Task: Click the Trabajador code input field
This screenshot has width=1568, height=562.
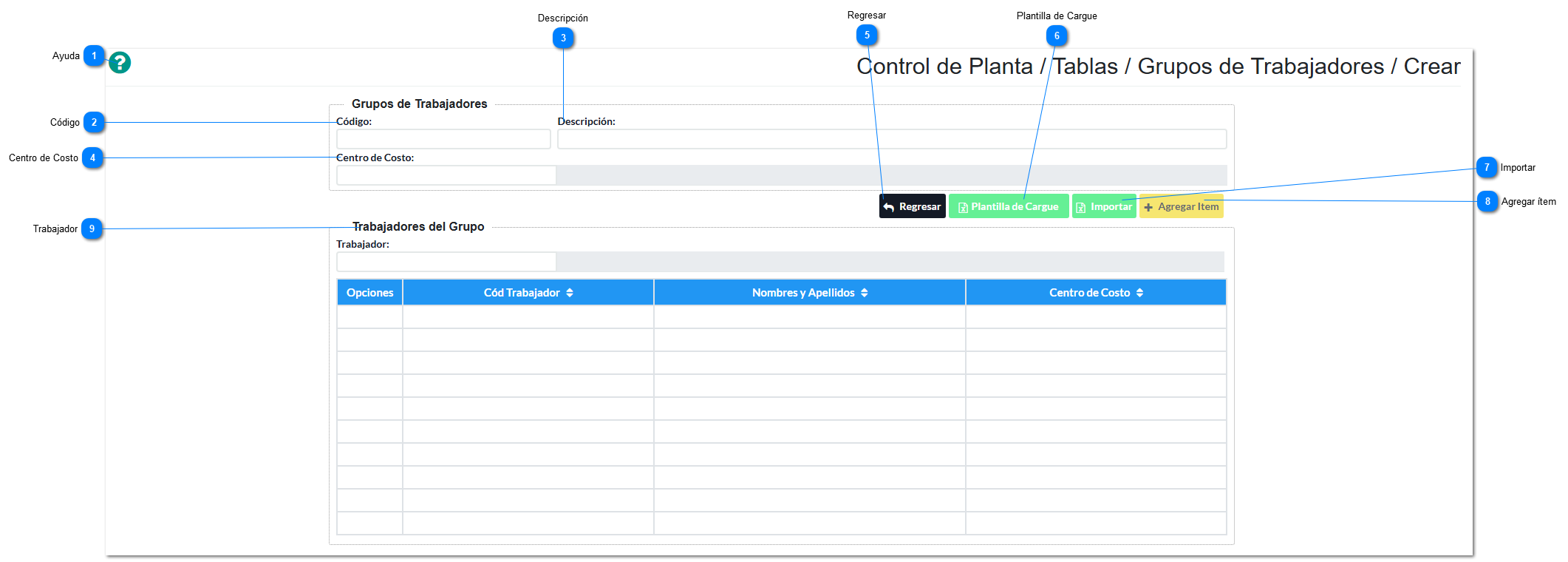Action: (446, 262)
